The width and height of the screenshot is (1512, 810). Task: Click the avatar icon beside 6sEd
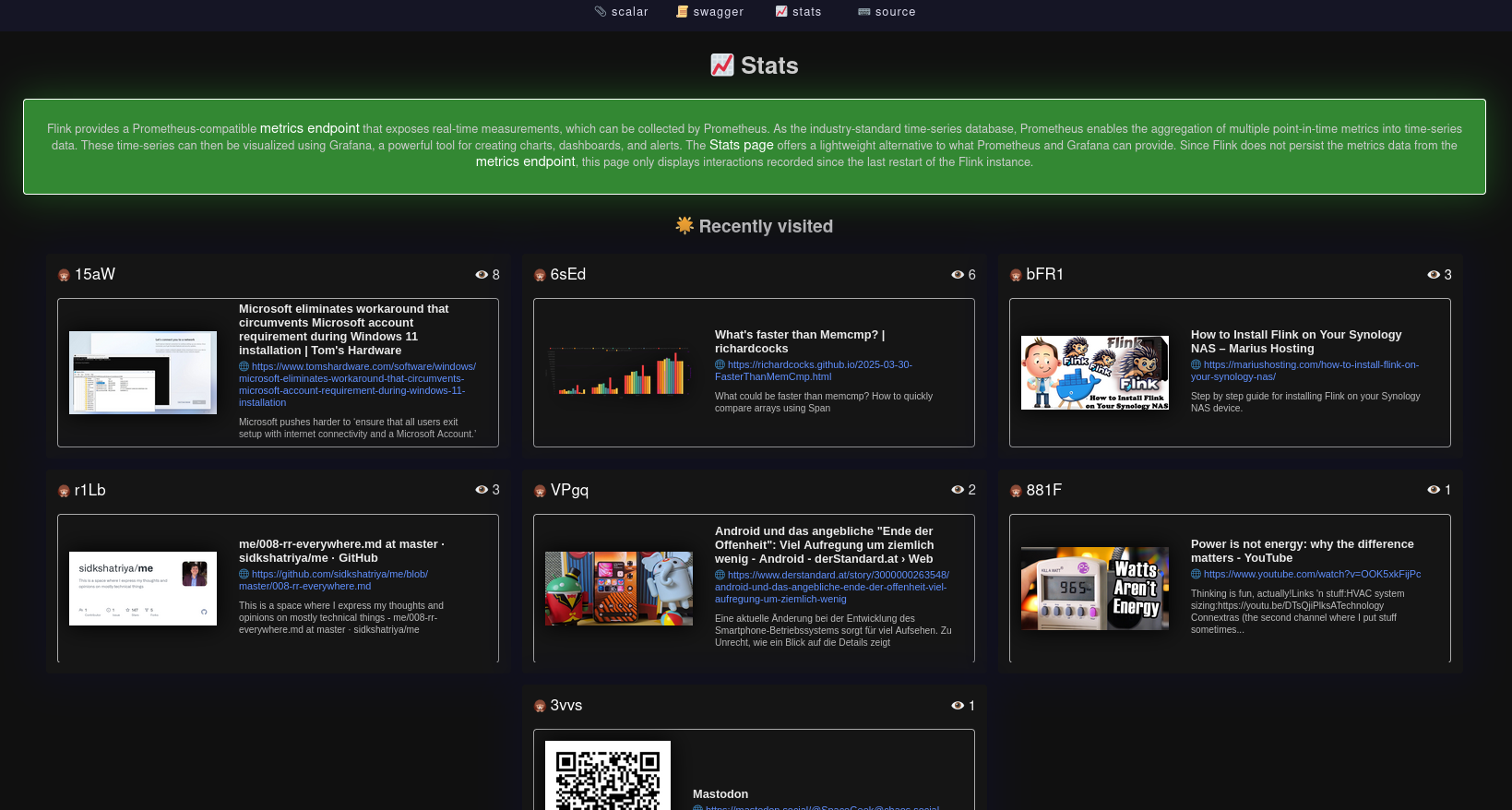click(x=540, y=275)
